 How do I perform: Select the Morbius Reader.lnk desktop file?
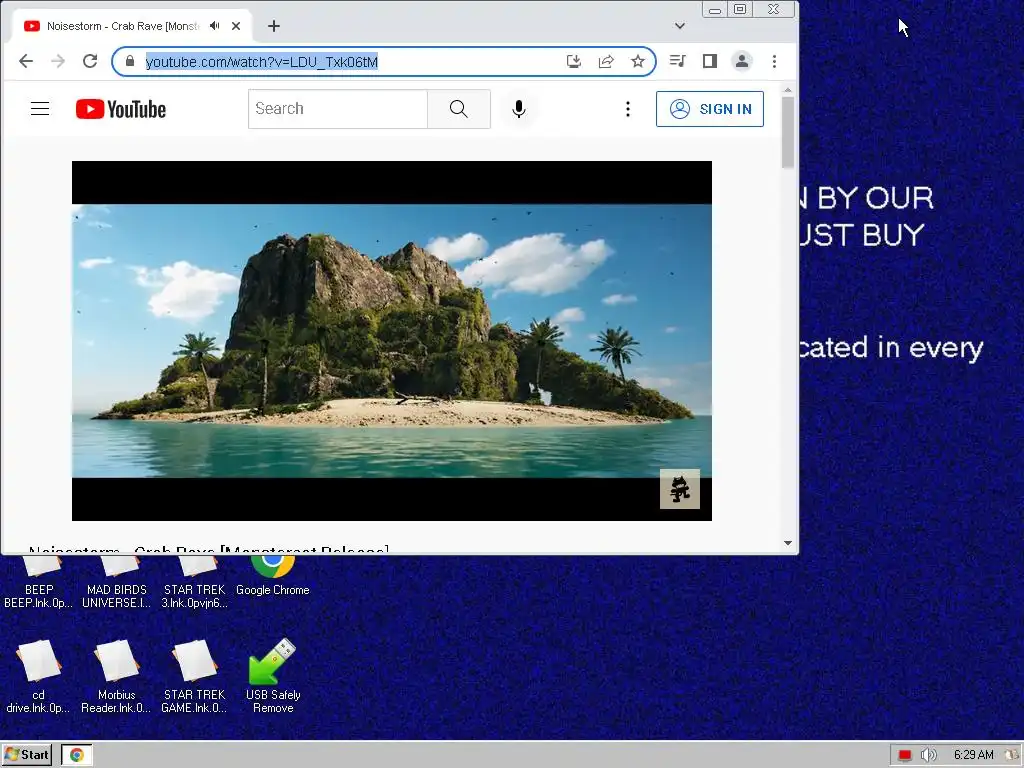[117, 677]
